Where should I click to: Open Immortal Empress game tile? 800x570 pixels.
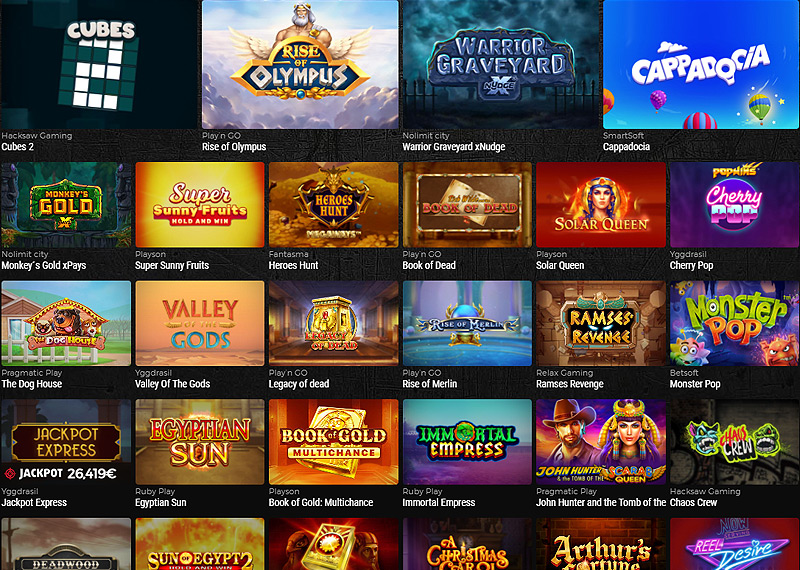pyautogui.click(x=467, y=442)
